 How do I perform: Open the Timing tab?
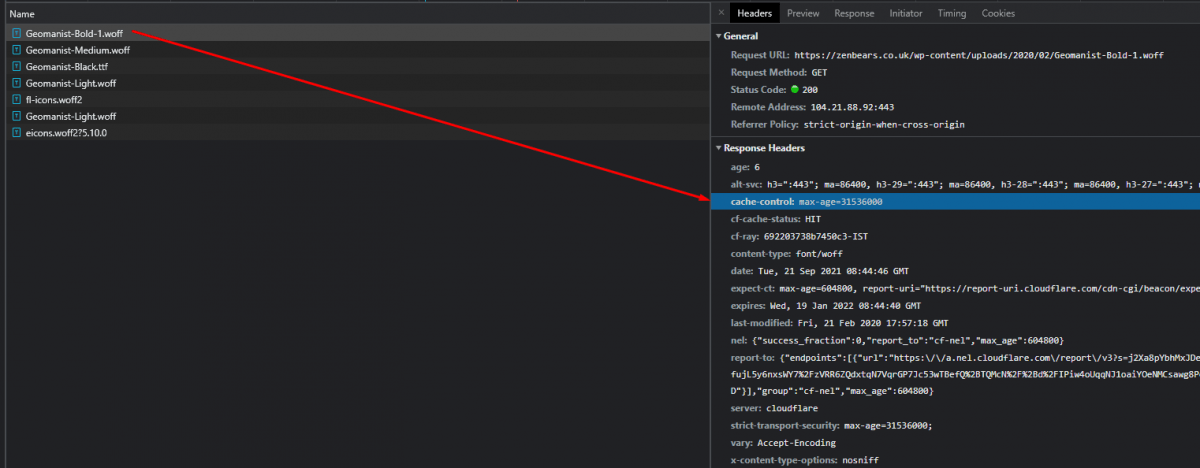click(952, 13)
